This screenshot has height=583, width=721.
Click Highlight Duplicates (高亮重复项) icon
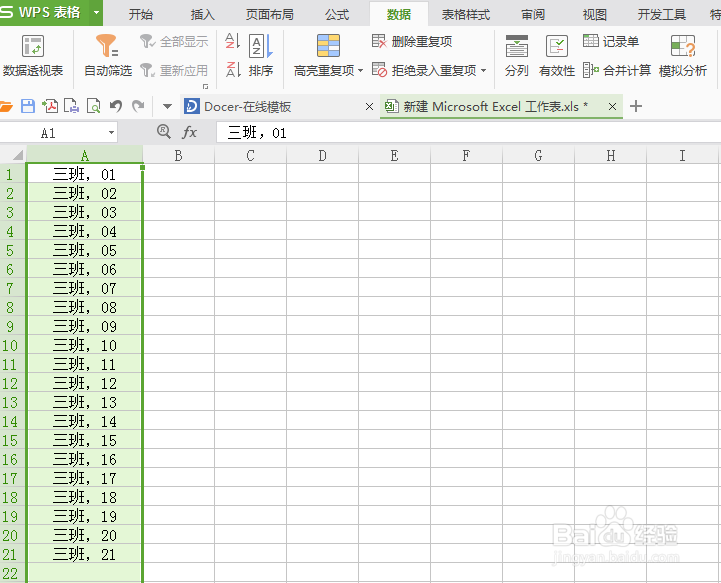pos(328,46)
